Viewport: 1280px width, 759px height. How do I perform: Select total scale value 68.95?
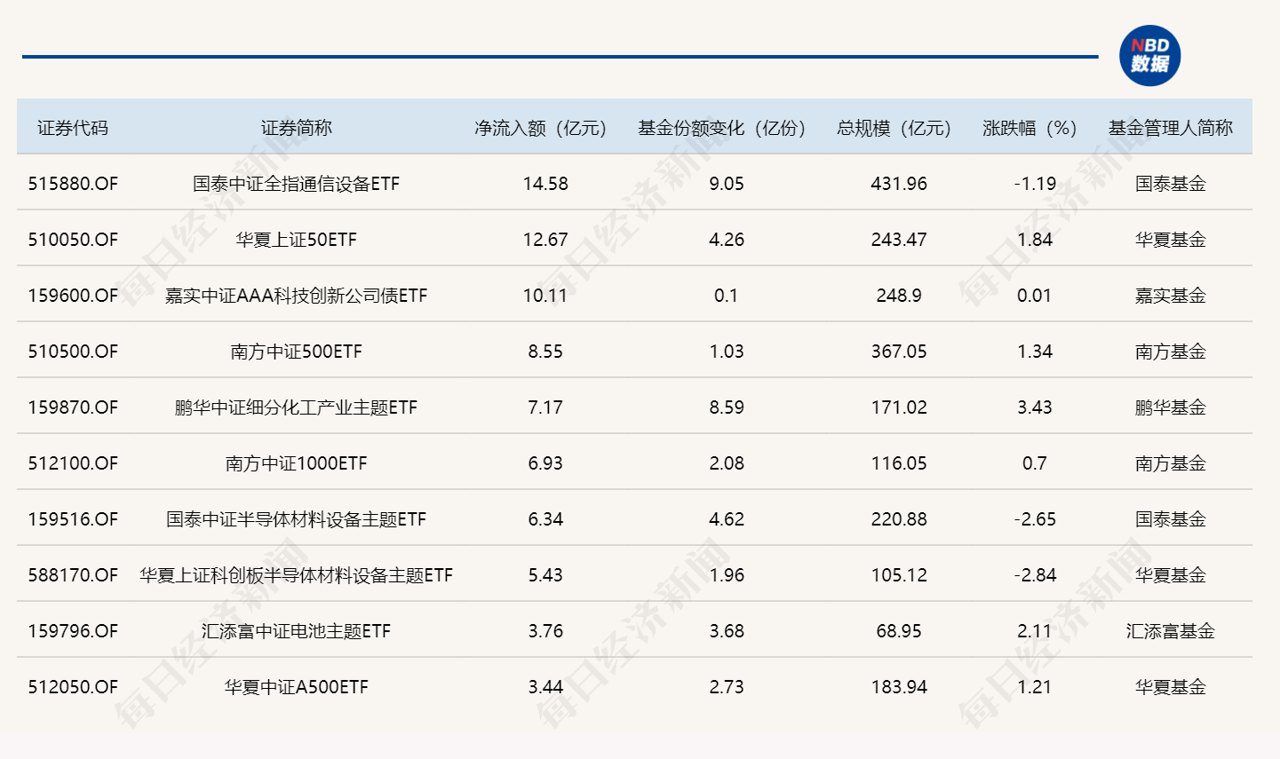tap(898, 632)
